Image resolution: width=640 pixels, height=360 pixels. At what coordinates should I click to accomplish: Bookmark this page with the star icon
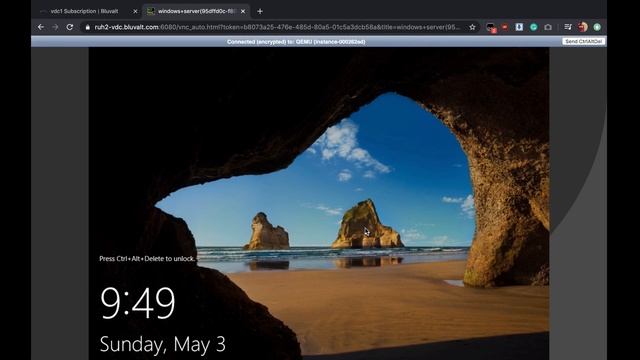(x=472, y=27)
